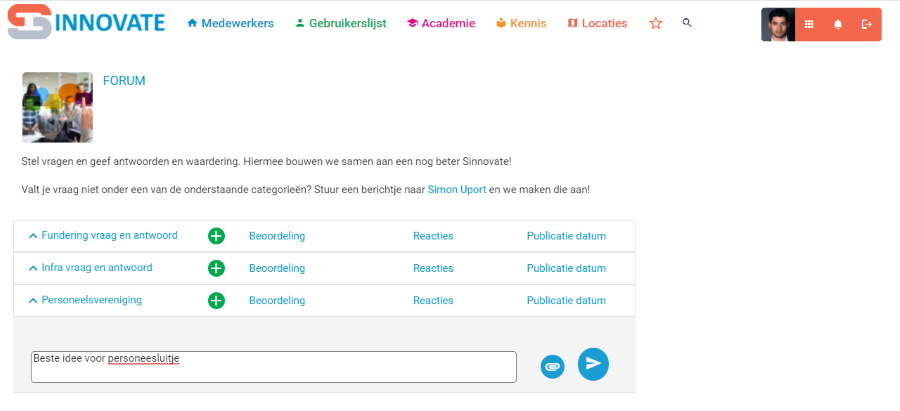
Task: Click the logout icon
Action: coord(867,25)
